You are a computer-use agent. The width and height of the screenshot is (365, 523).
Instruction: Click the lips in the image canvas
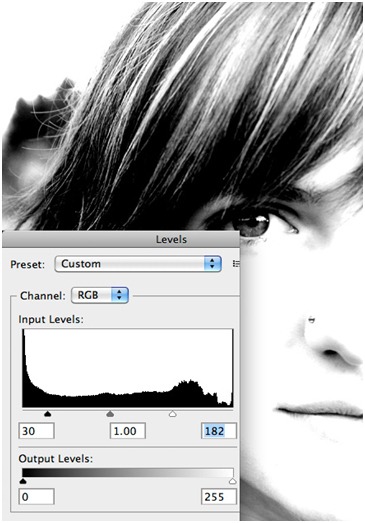(320, 410)
